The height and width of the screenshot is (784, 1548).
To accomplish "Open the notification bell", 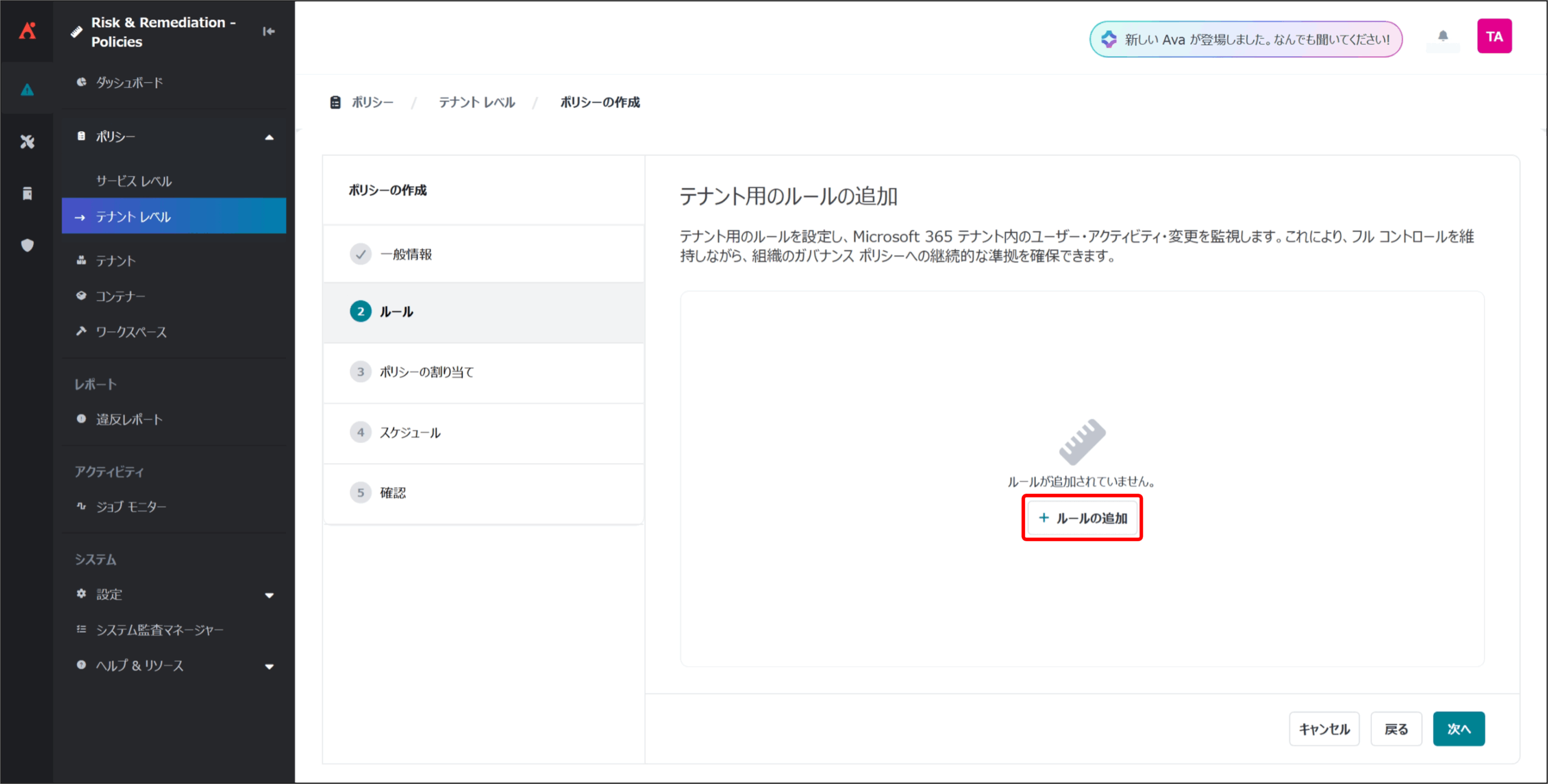I will [1443, 36].
